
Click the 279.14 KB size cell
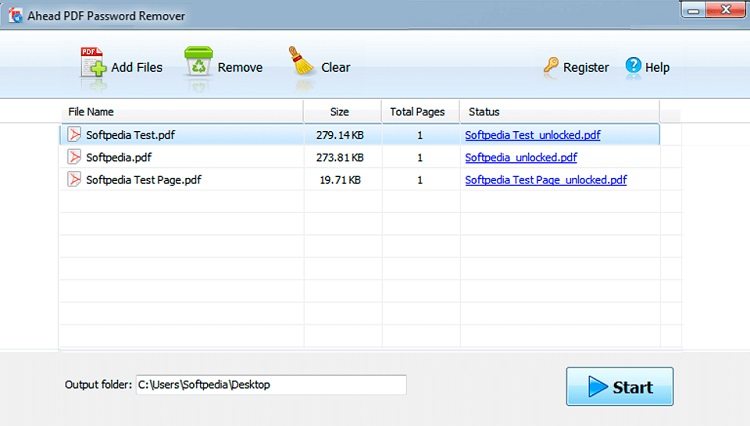coord(340,135)
